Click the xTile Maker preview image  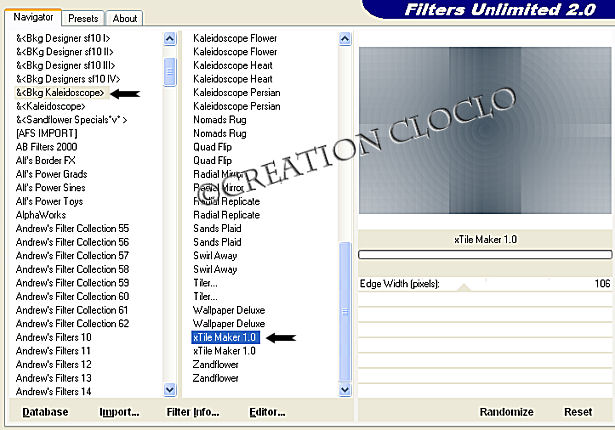click(x=485, y=130)
